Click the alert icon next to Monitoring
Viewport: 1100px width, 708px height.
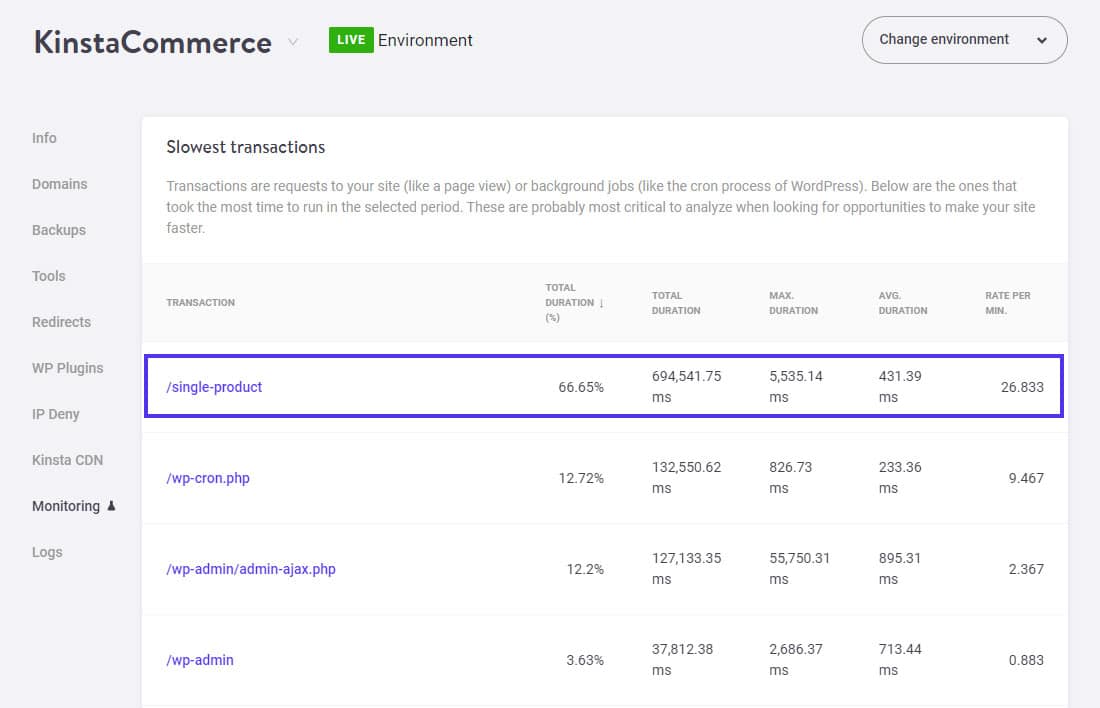110,506
